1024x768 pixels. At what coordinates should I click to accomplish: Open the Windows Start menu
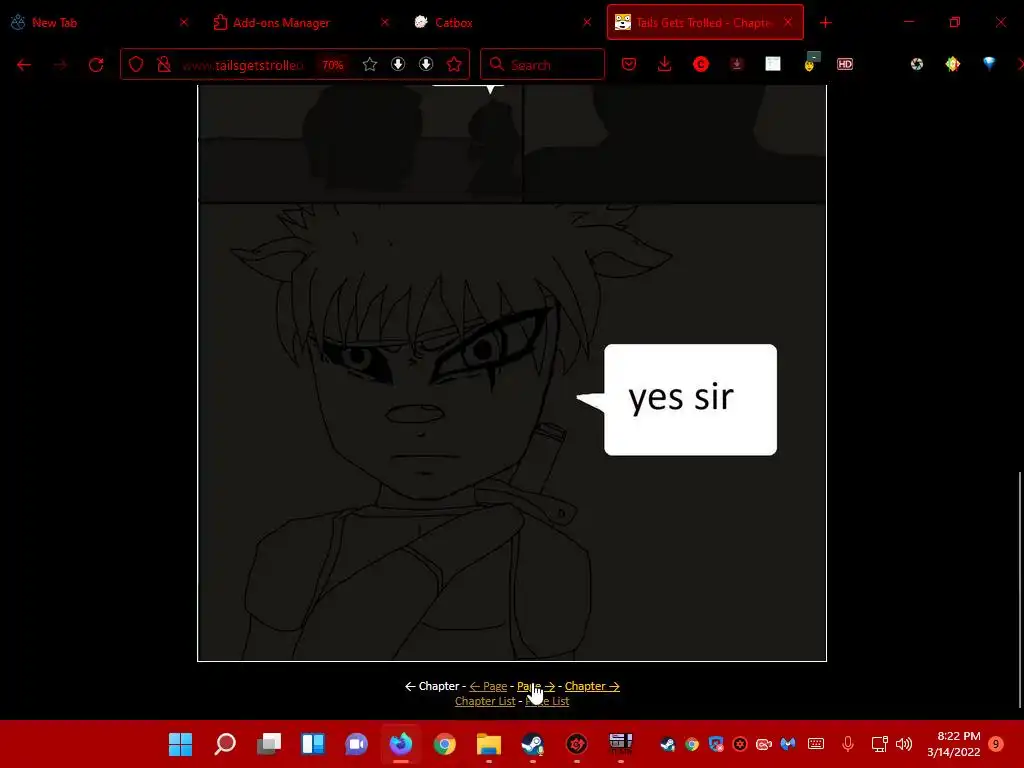pos(180,744)
